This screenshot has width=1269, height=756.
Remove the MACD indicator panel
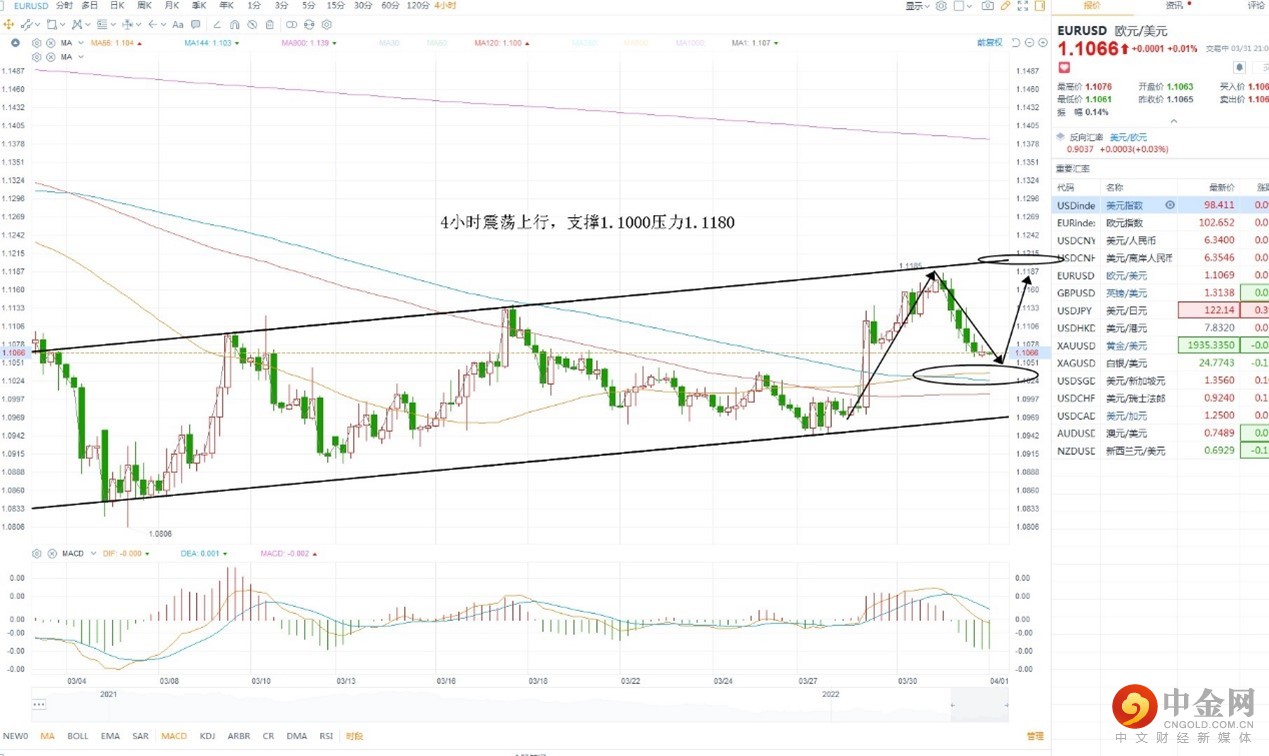click(51, 553)
